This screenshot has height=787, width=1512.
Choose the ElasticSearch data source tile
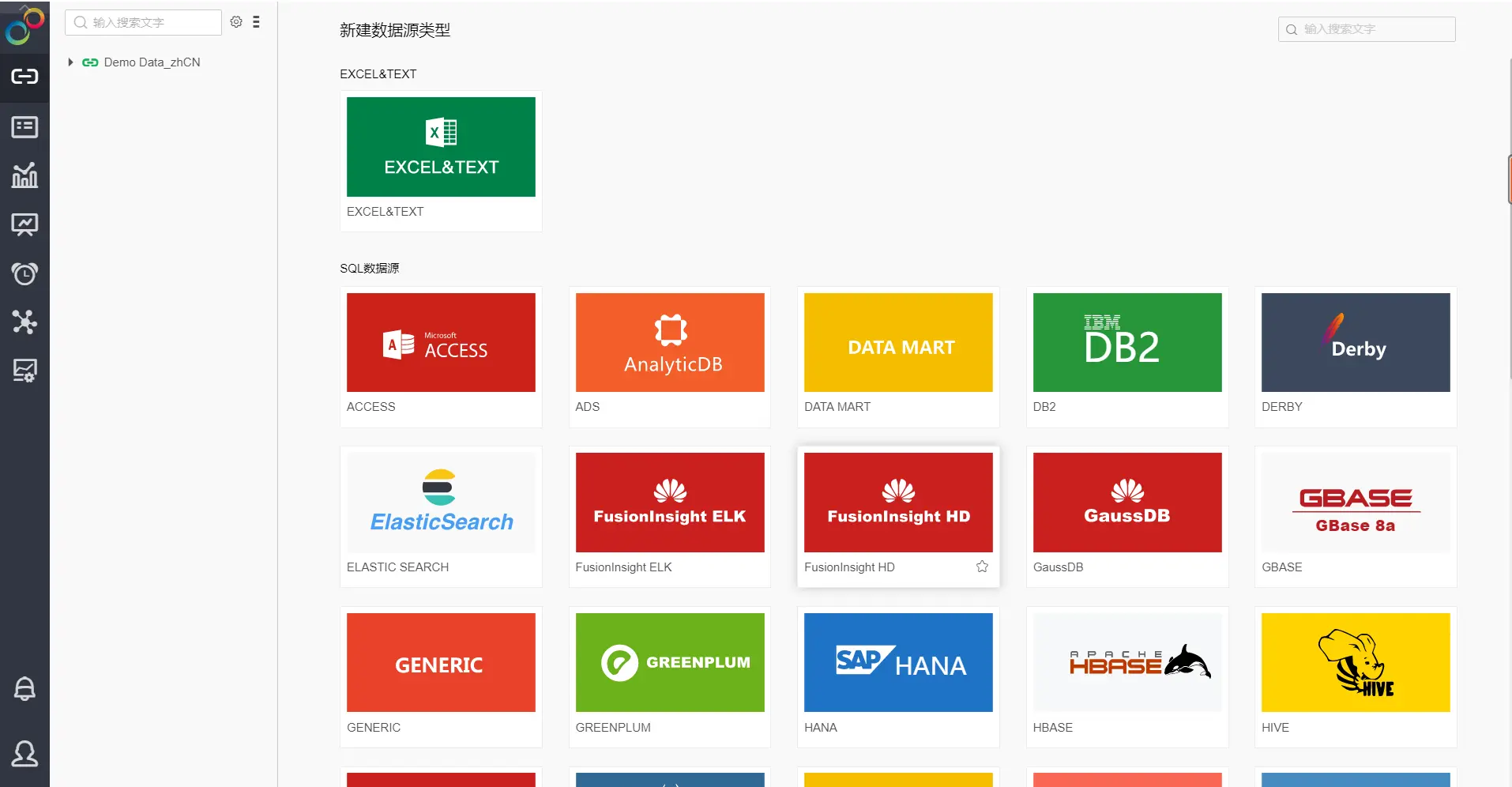pos(441,517)
